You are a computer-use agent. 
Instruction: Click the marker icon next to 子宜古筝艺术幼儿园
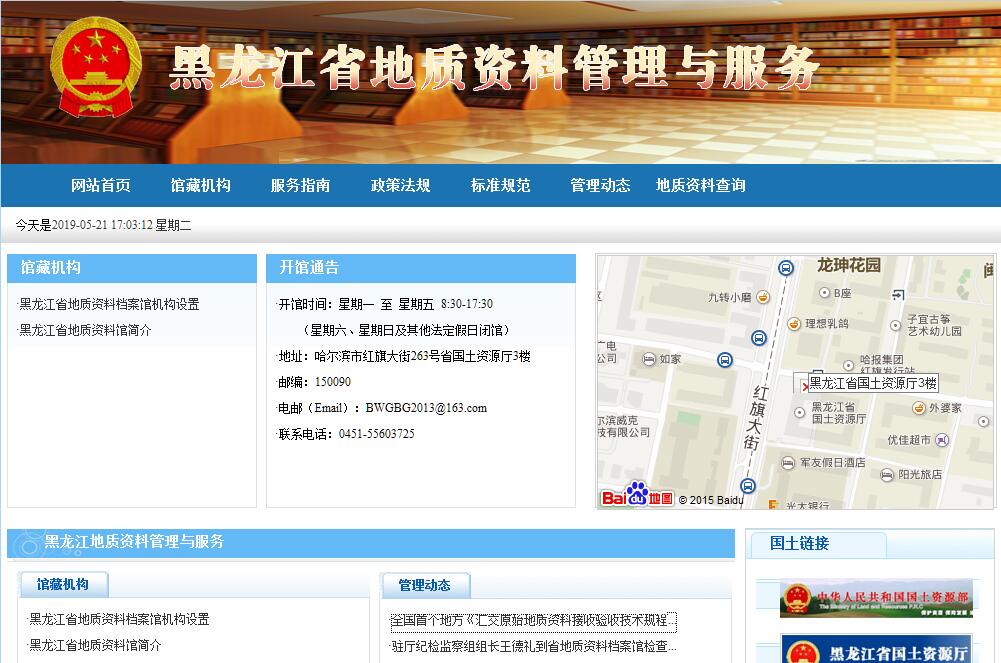coord(896,325)
